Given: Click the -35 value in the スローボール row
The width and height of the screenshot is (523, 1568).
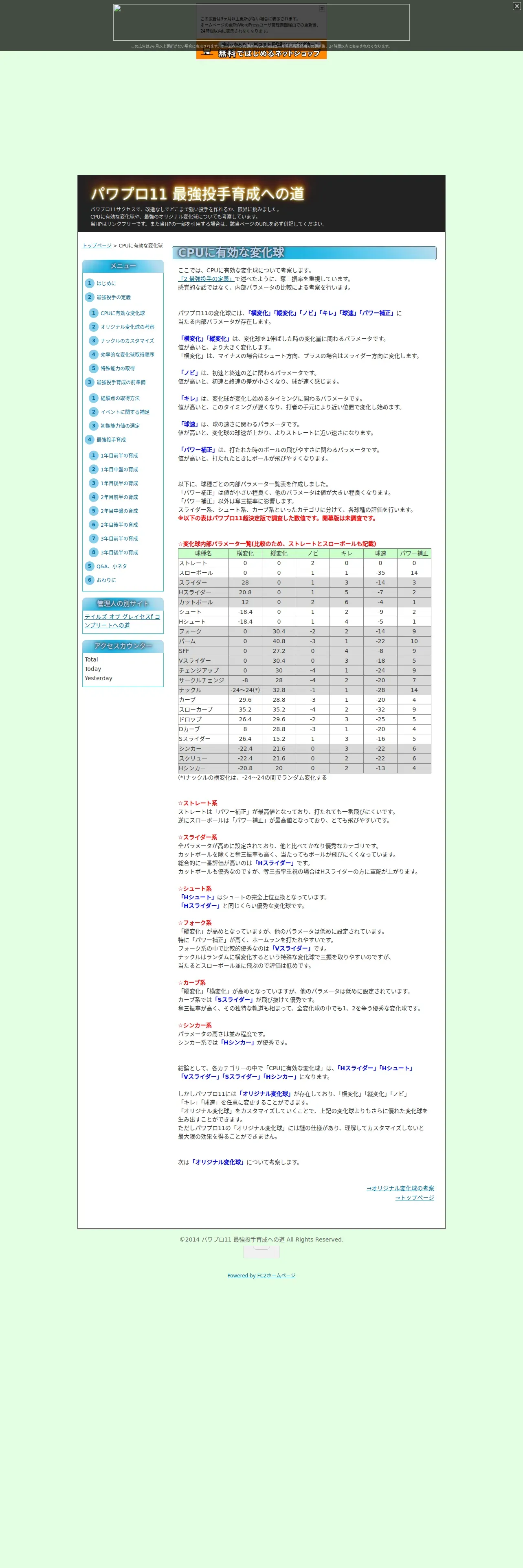Looking at the screenshot, I should (380, 573).
